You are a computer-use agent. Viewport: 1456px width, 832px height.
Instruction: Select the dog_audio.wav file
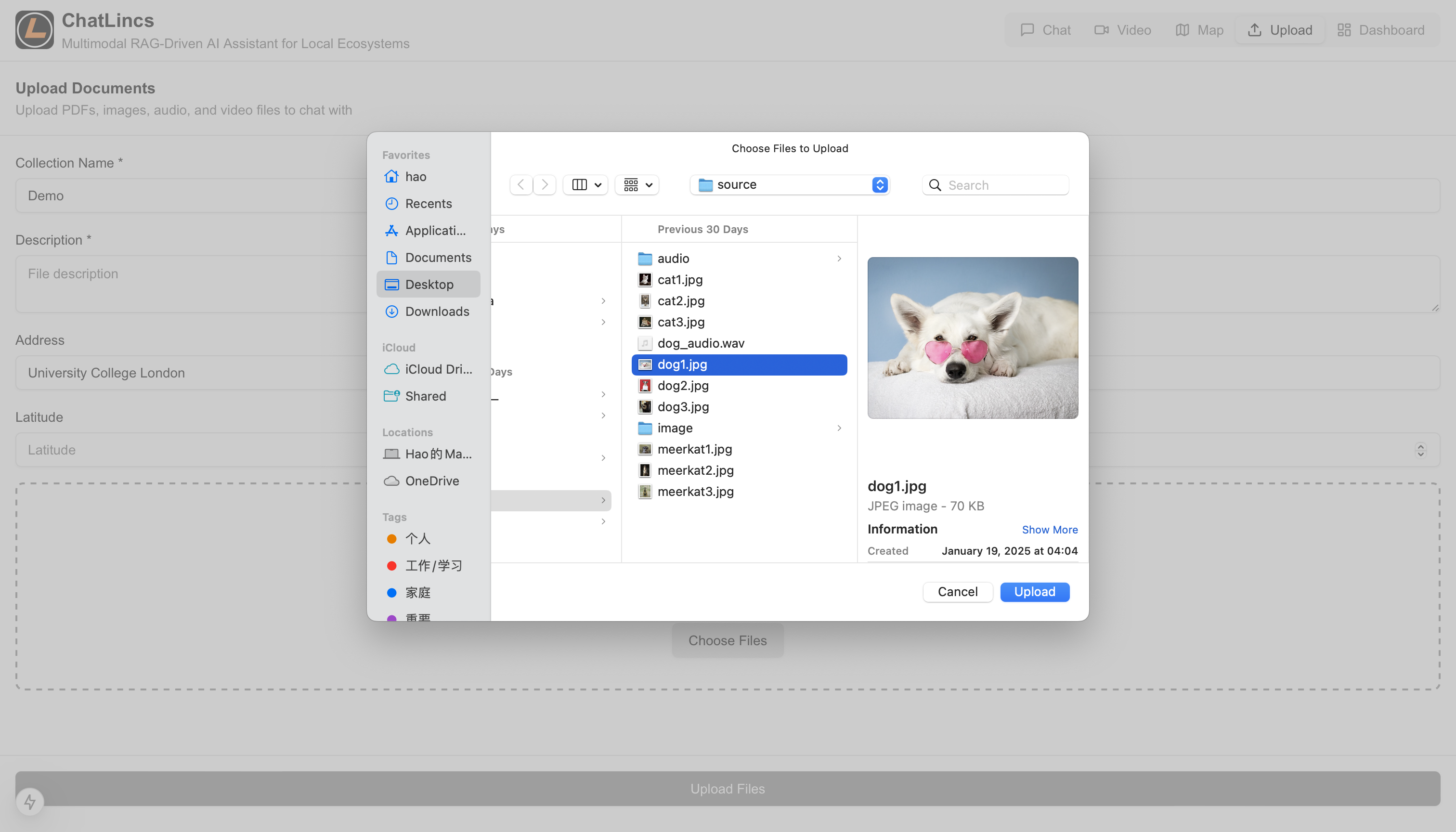701,343
